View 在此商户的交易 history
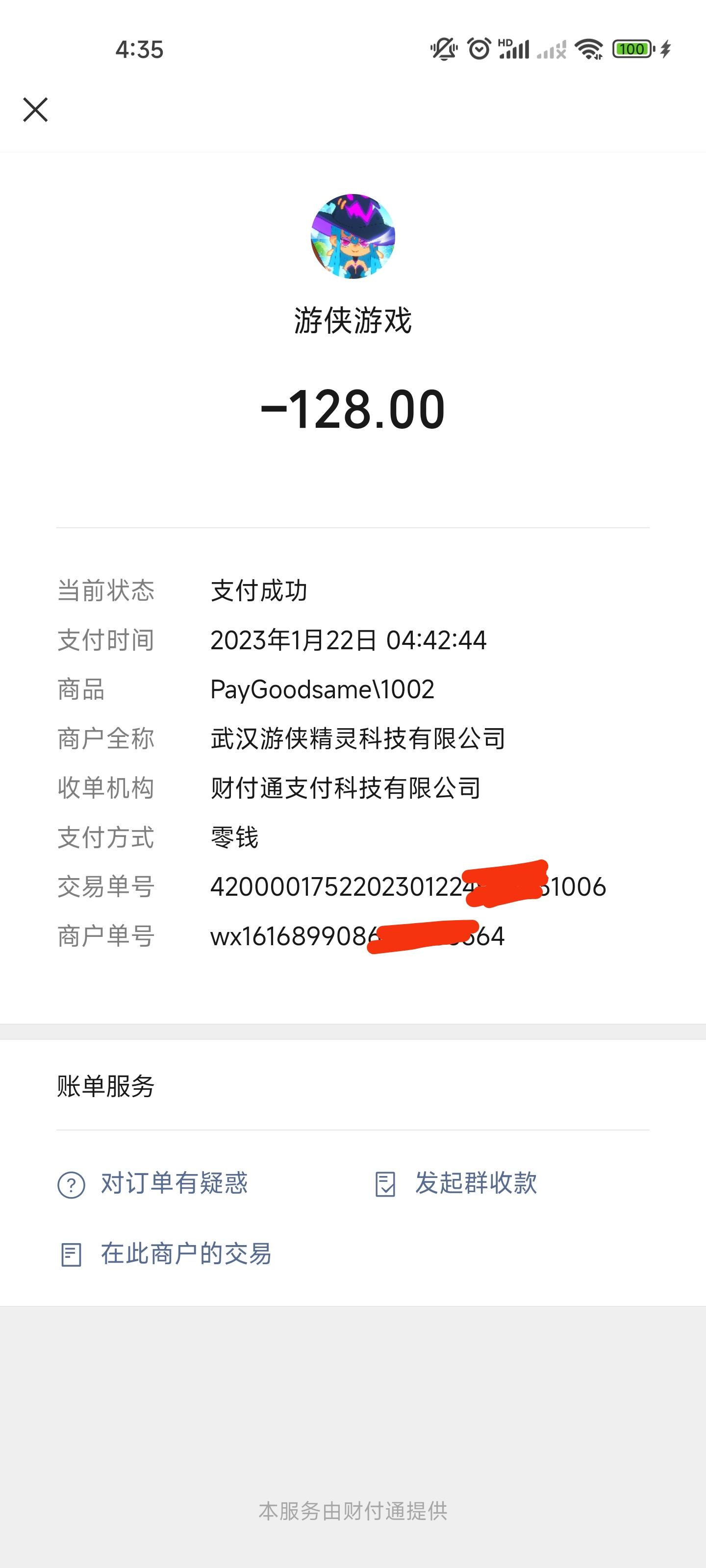 click(186, 1253)
